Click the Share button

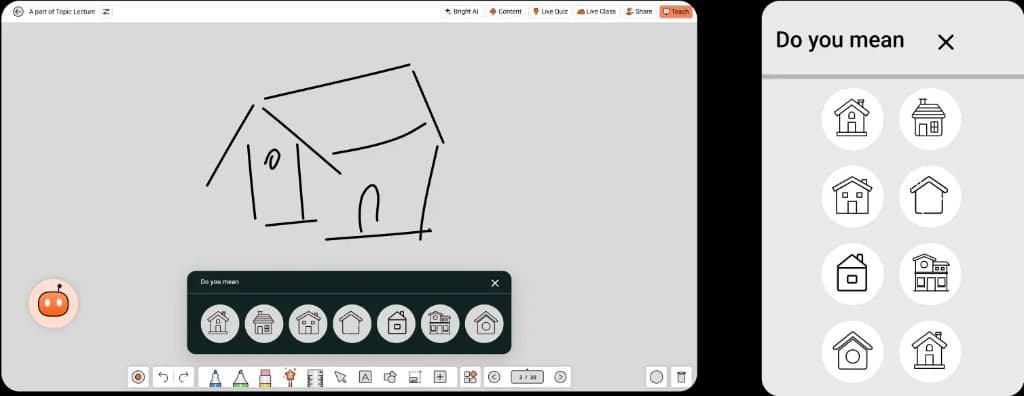point(639,11)
